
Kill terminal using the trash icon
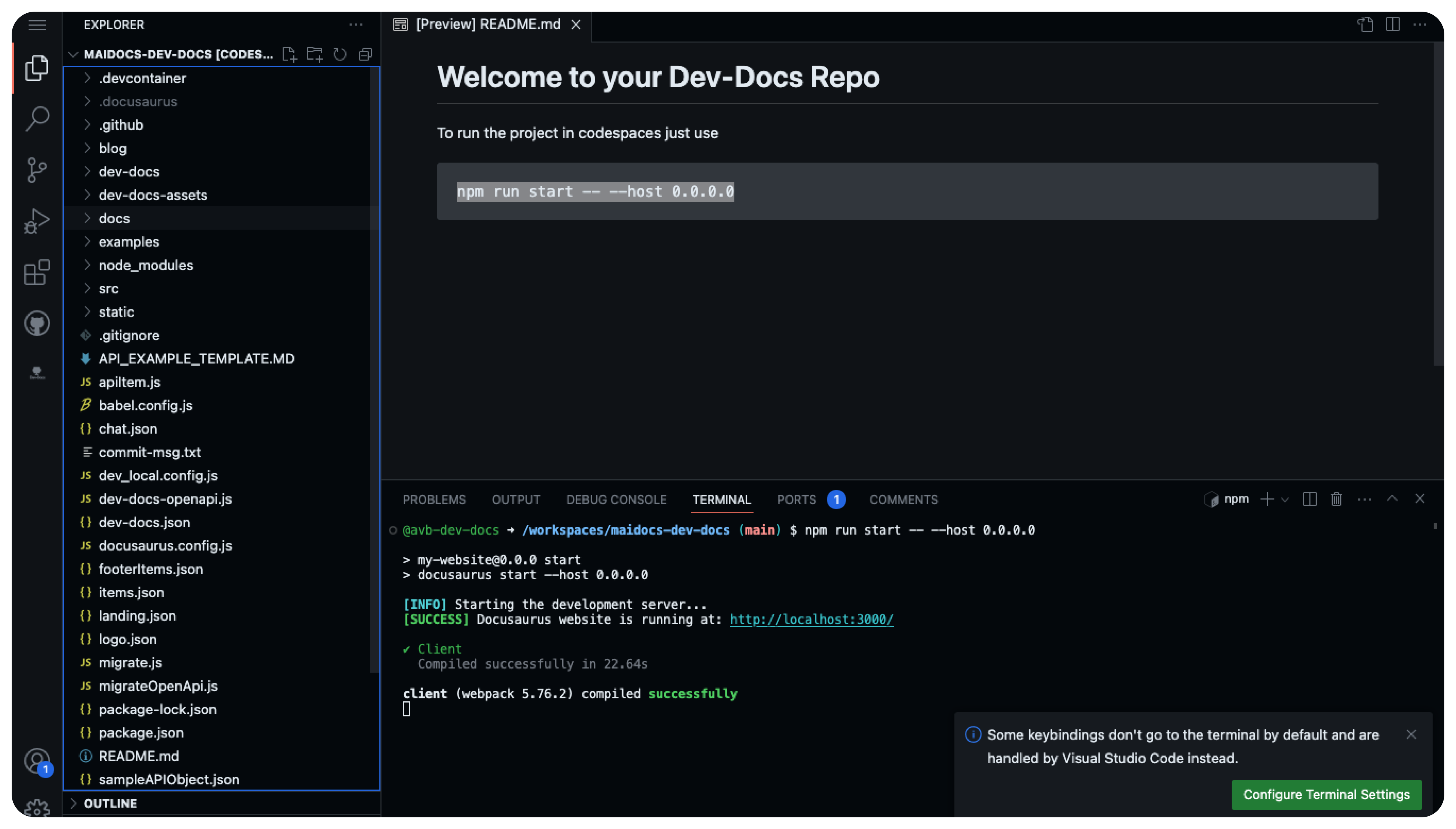click(x=1337, y=499)
